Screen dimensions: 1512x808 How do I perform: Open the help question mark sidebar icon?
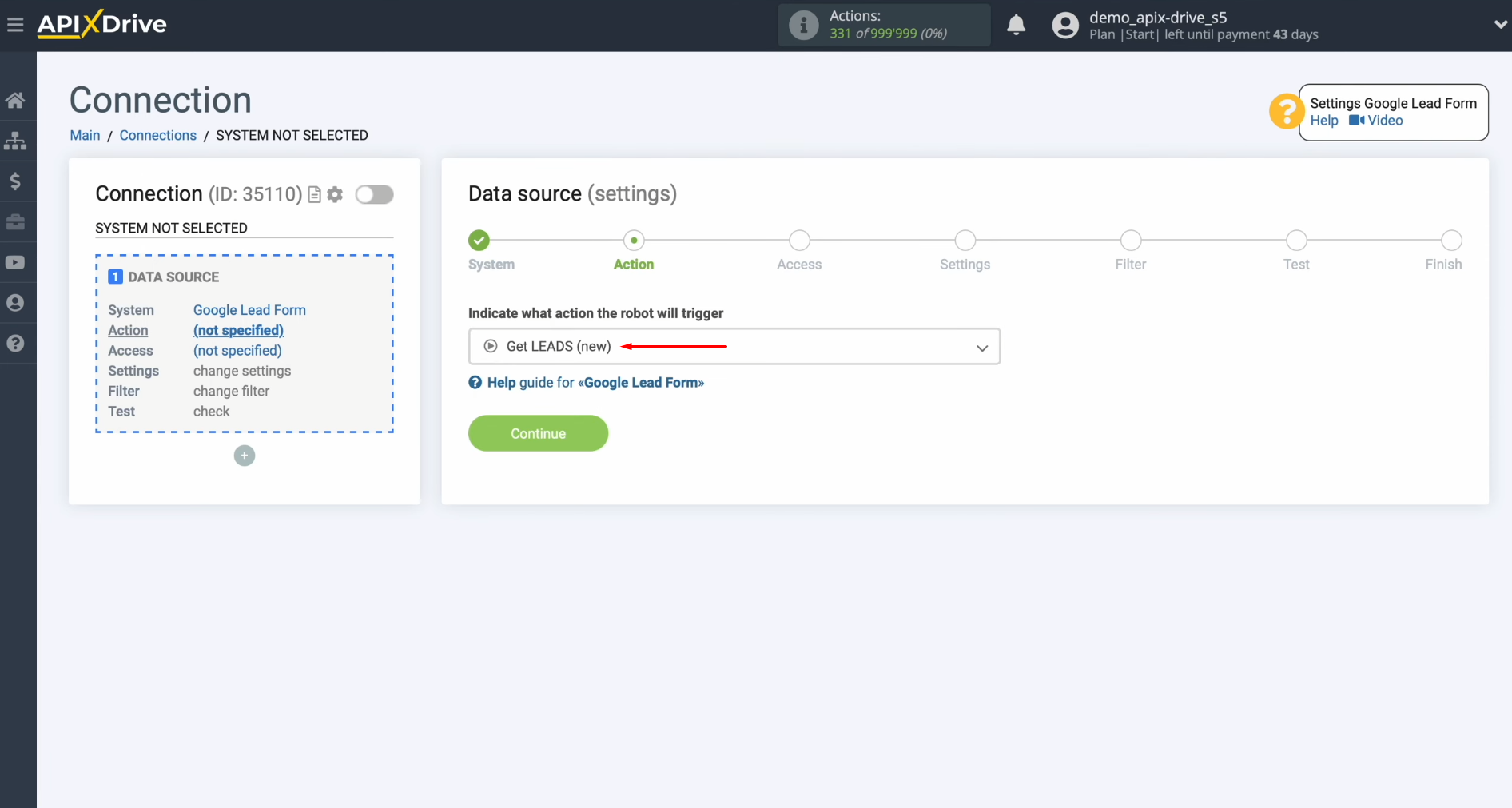coord(16,343)
